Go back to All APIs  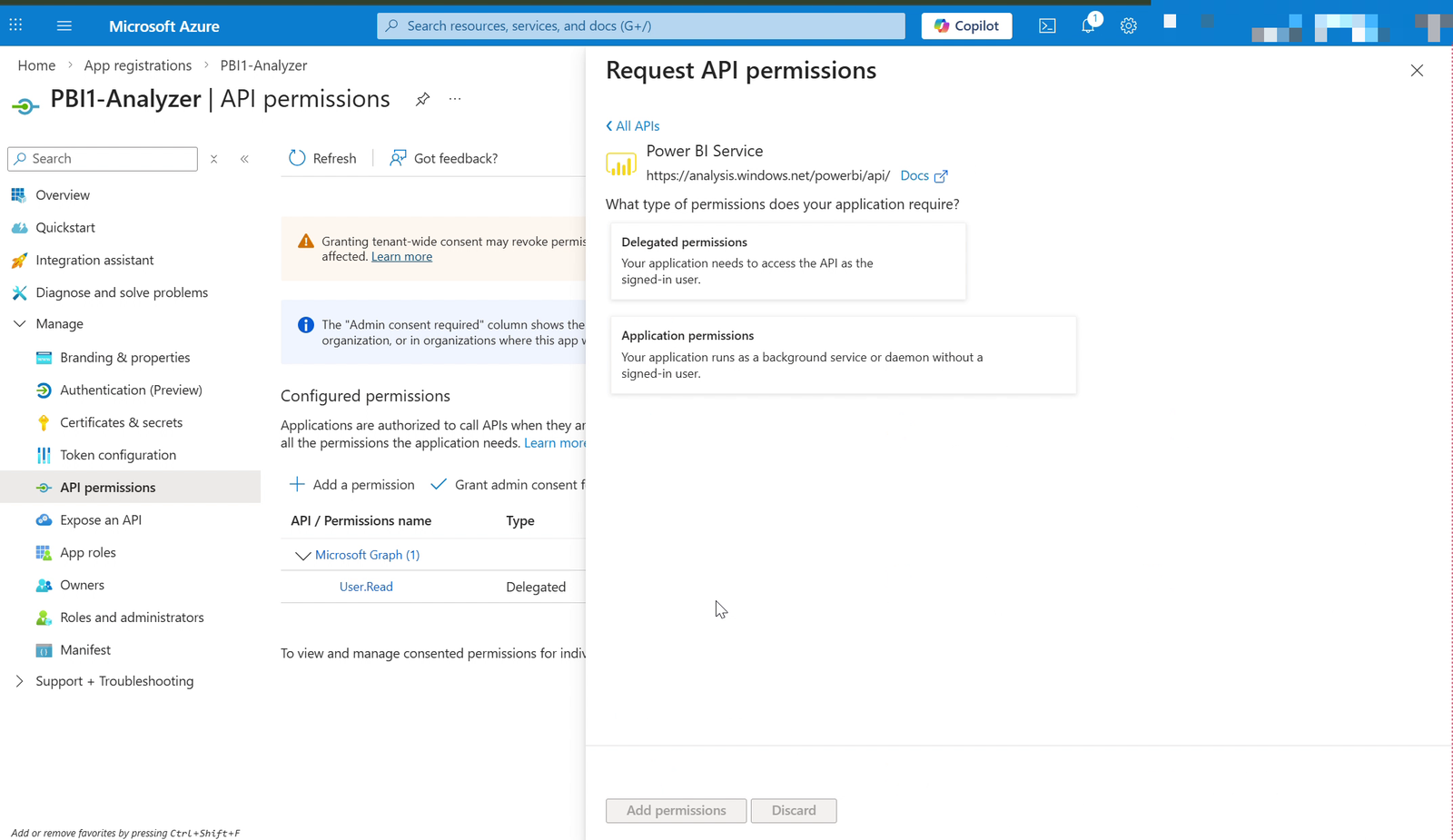[x=633, y=126]
